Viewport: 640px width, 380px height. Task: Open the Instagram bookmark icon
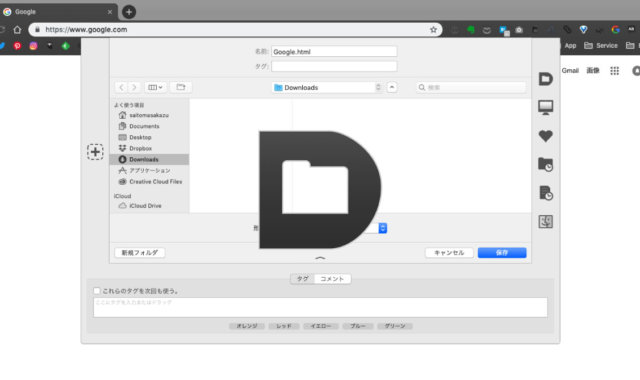click(33, 46)
